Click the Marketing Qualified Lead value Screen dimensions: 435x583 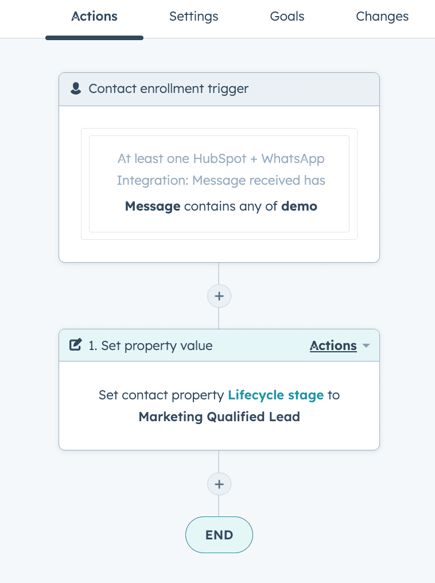pyautogui.click(x=219, y=417)
